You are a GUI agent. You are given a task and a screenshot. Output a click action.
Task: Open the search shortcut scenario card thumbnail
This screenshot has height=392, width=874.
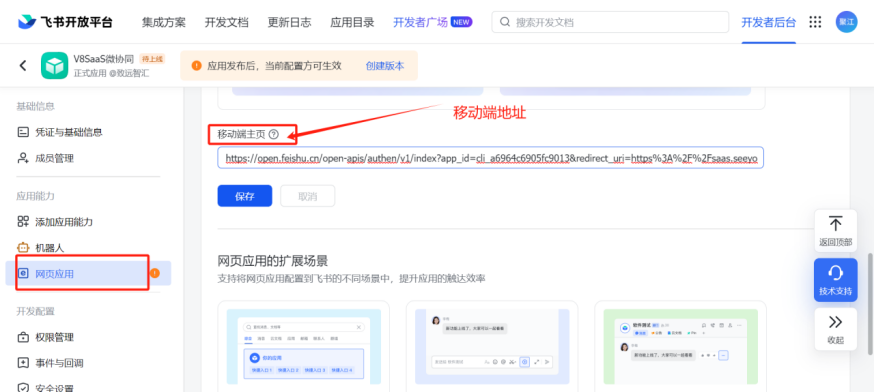point(304,346)
